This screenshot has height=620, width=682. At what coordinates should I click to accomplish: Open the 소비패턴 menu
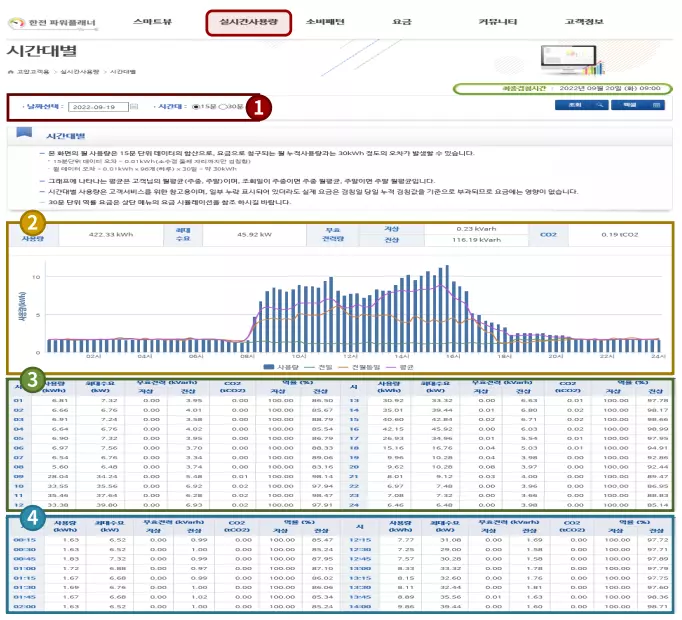pos(325,22)
